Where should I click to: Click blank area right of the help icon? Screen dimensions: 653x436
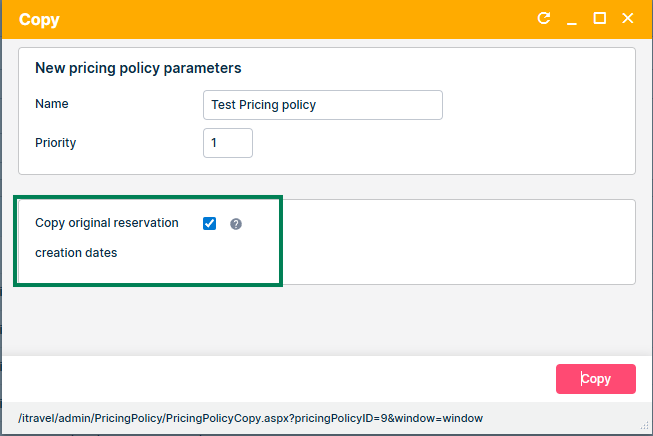450,240
